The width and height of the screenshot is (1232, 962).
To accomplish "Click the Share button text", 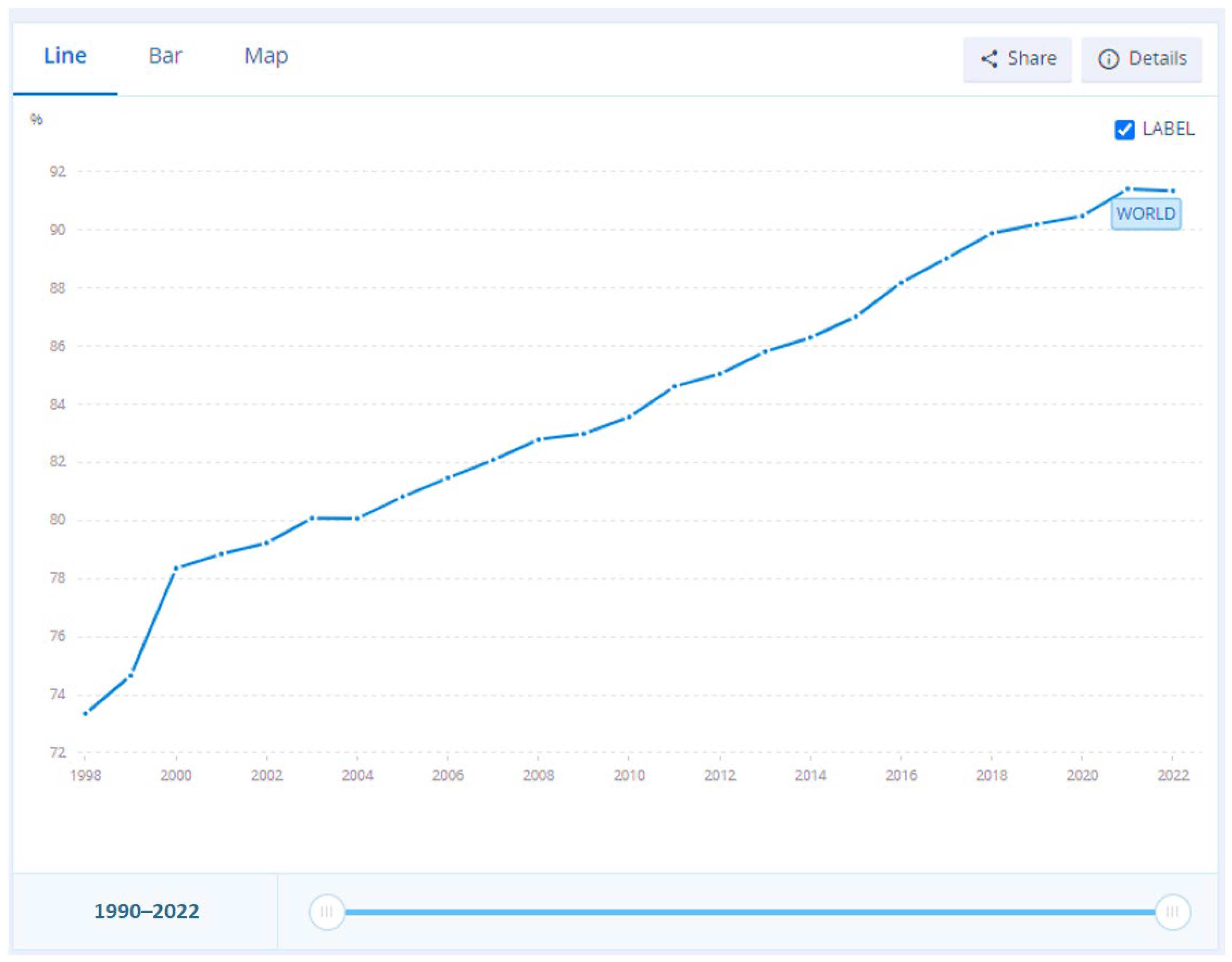I will pos(1032,58).
